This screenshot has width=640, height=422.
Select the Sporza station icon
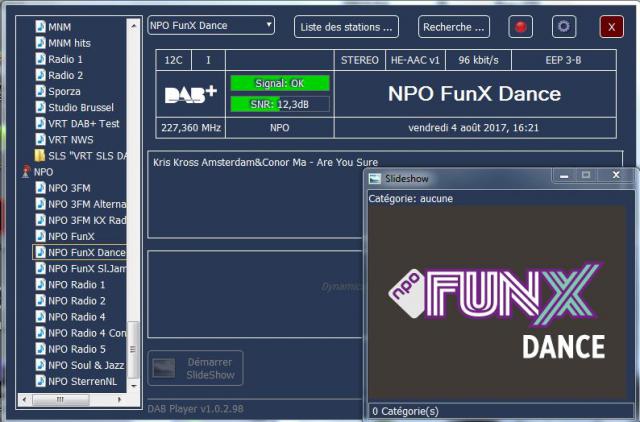(40, 91)
